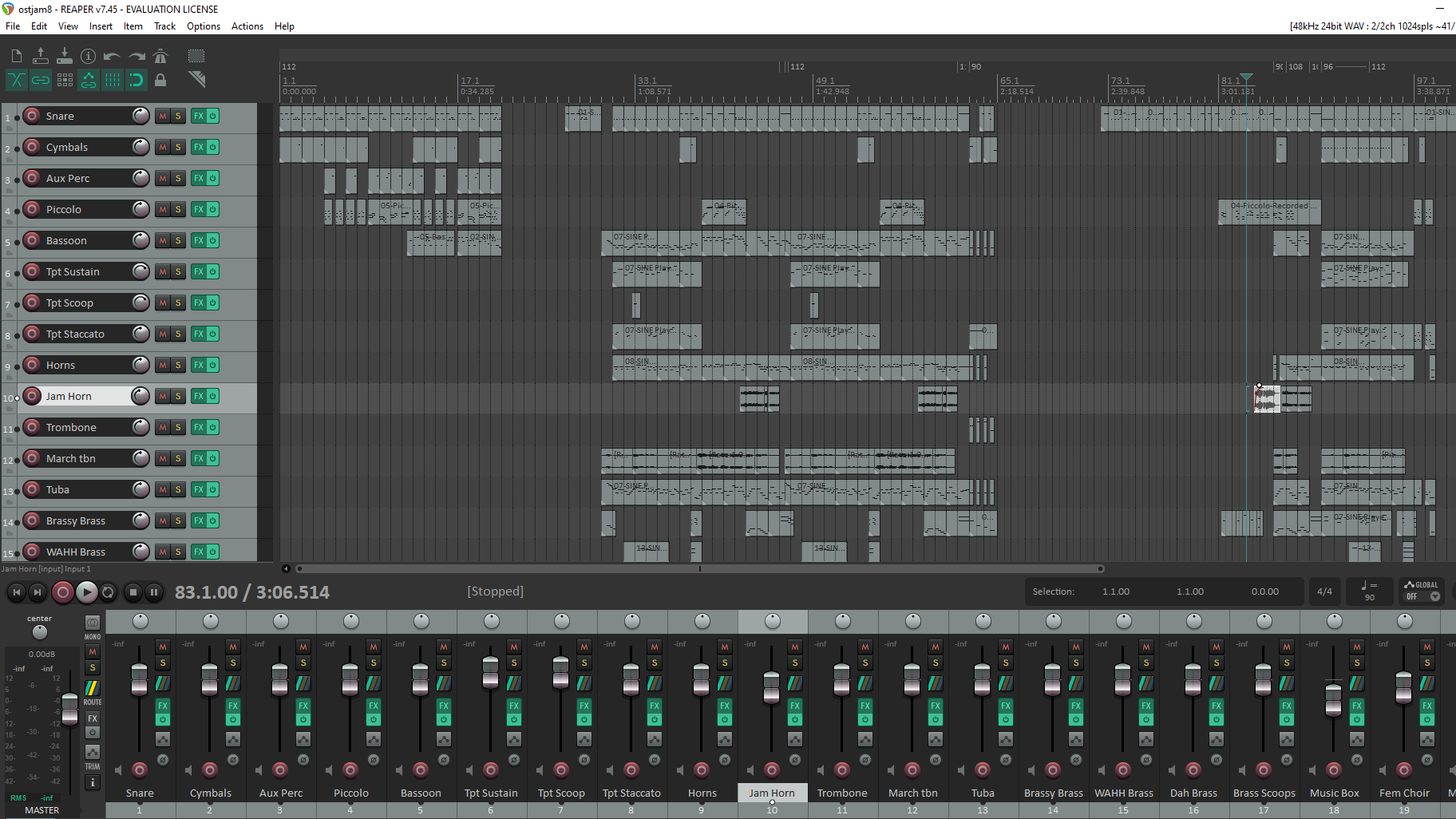Click the 83.1.00 / 3:06.514 time display
1456x819 pixels.
252,592
